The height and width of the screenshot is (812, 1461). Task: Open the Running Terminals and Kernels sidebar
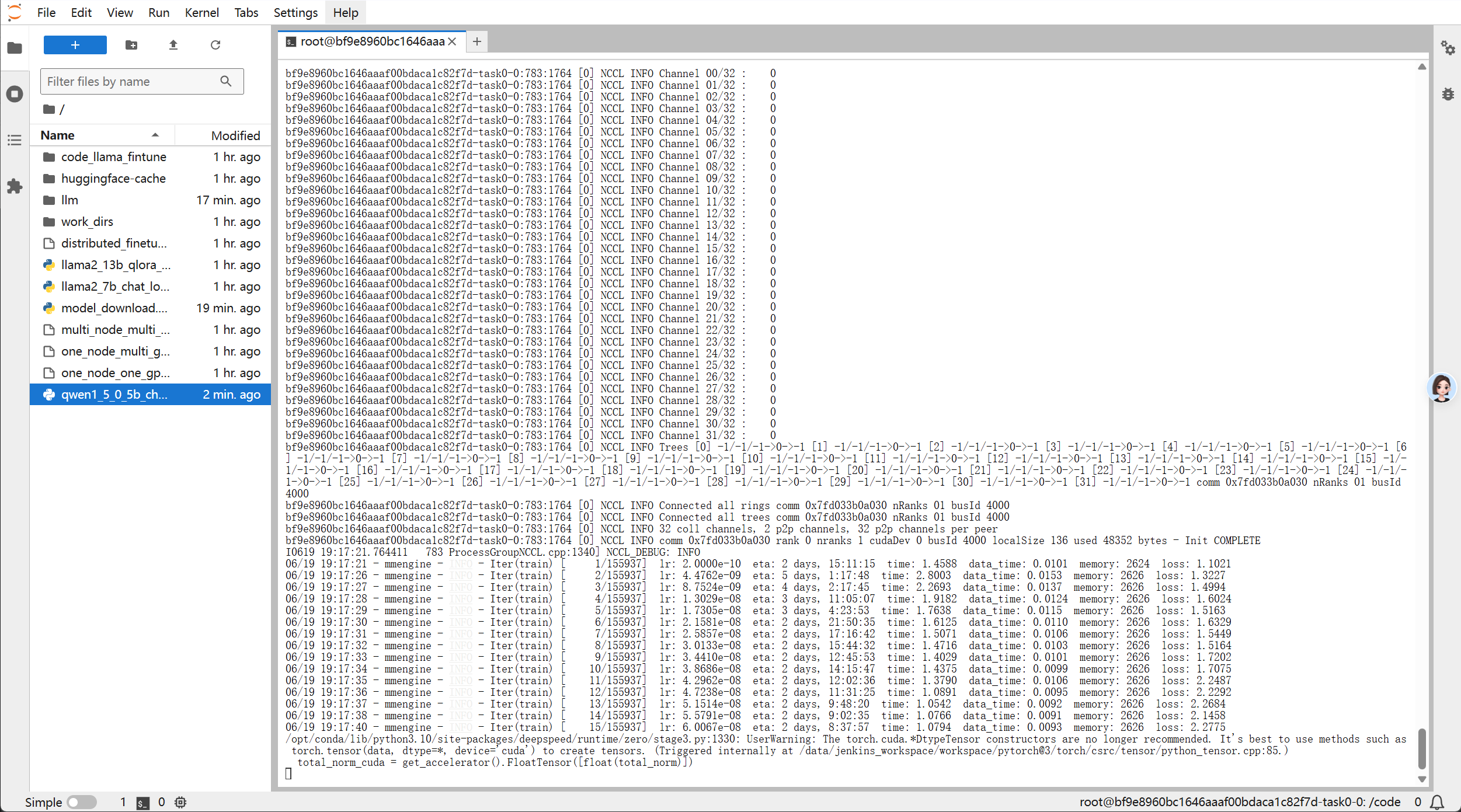click(15, 94)
